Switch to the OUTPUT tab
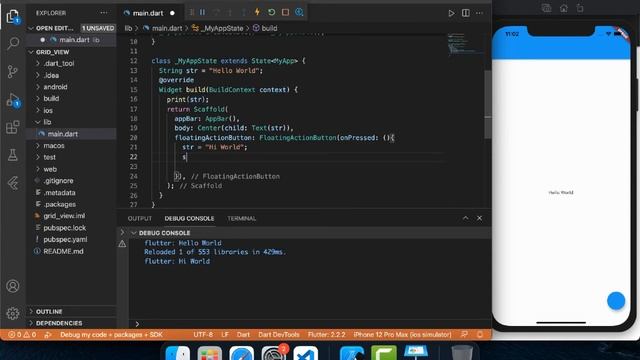The image size is (640, 360). (140, 218)
